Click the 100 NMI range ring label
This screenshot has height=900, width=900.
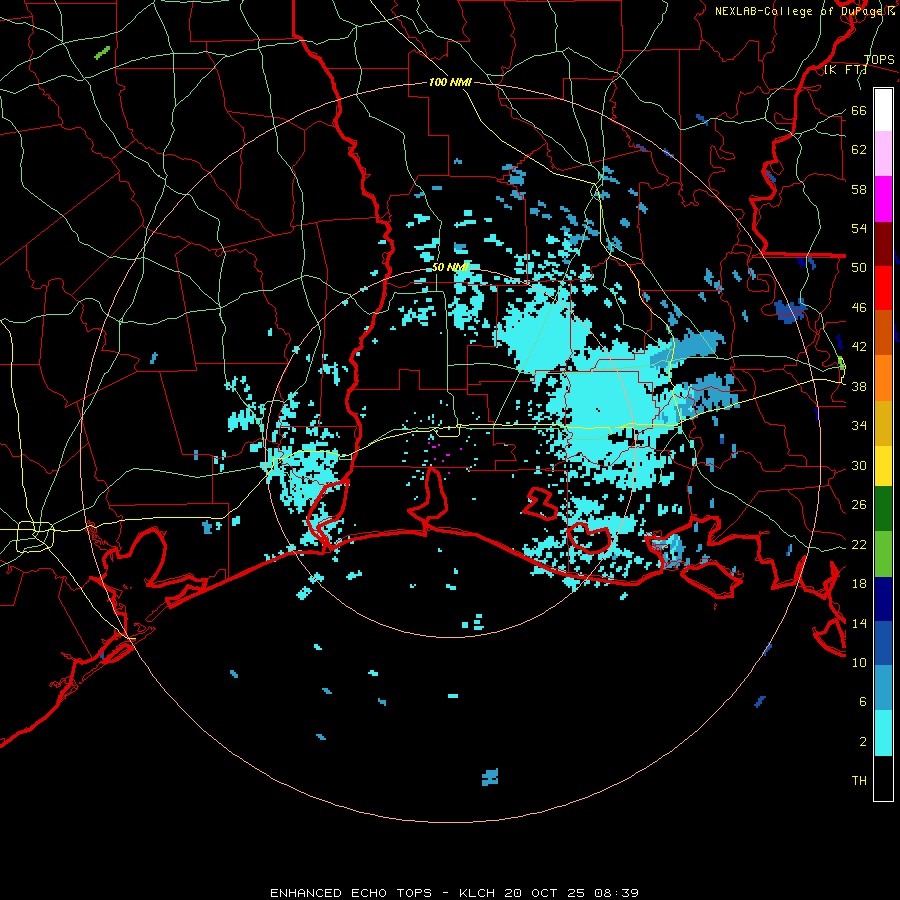coord(450,82)
